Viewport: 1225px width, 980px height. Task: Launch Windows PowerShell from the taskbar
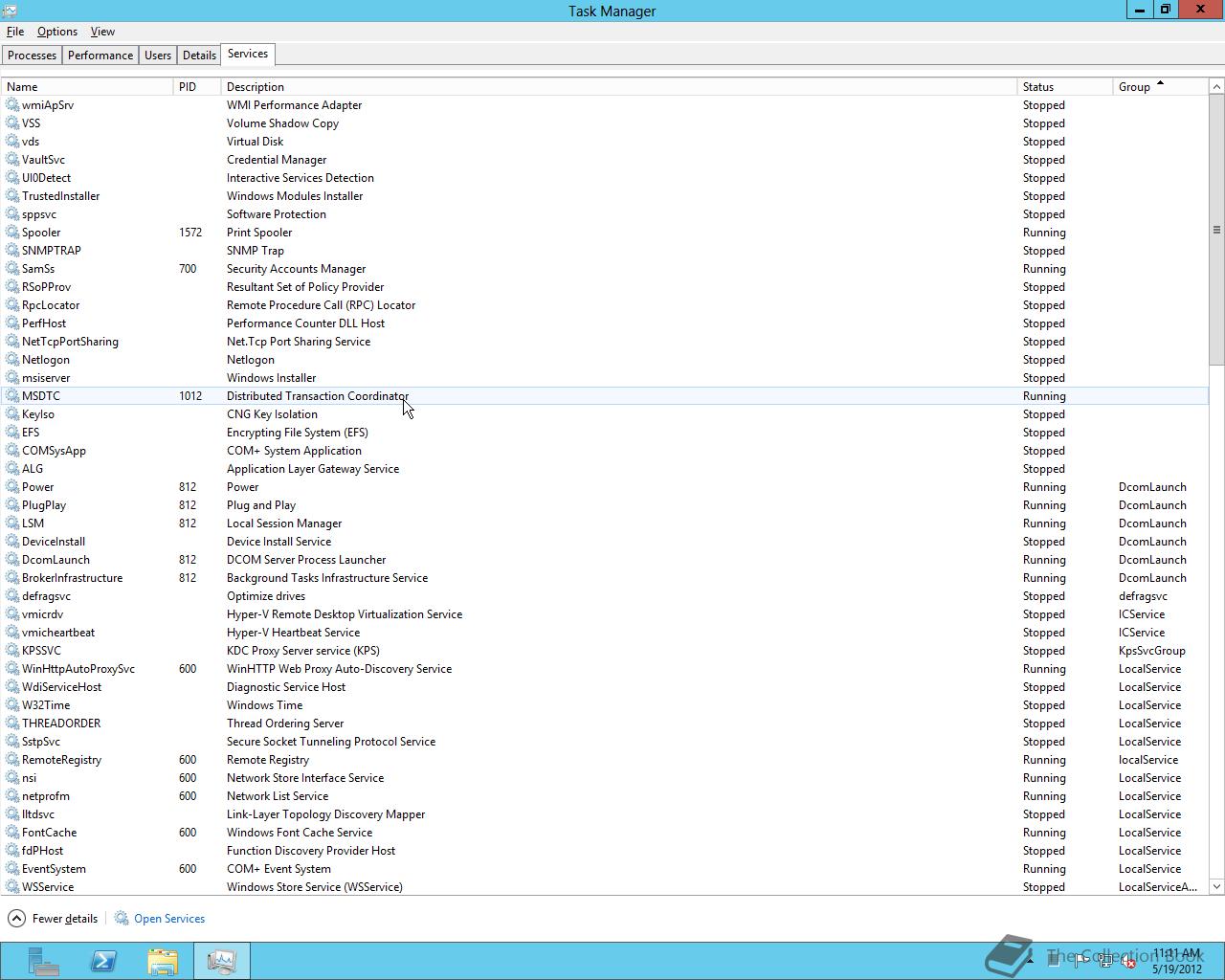[103, 961]
